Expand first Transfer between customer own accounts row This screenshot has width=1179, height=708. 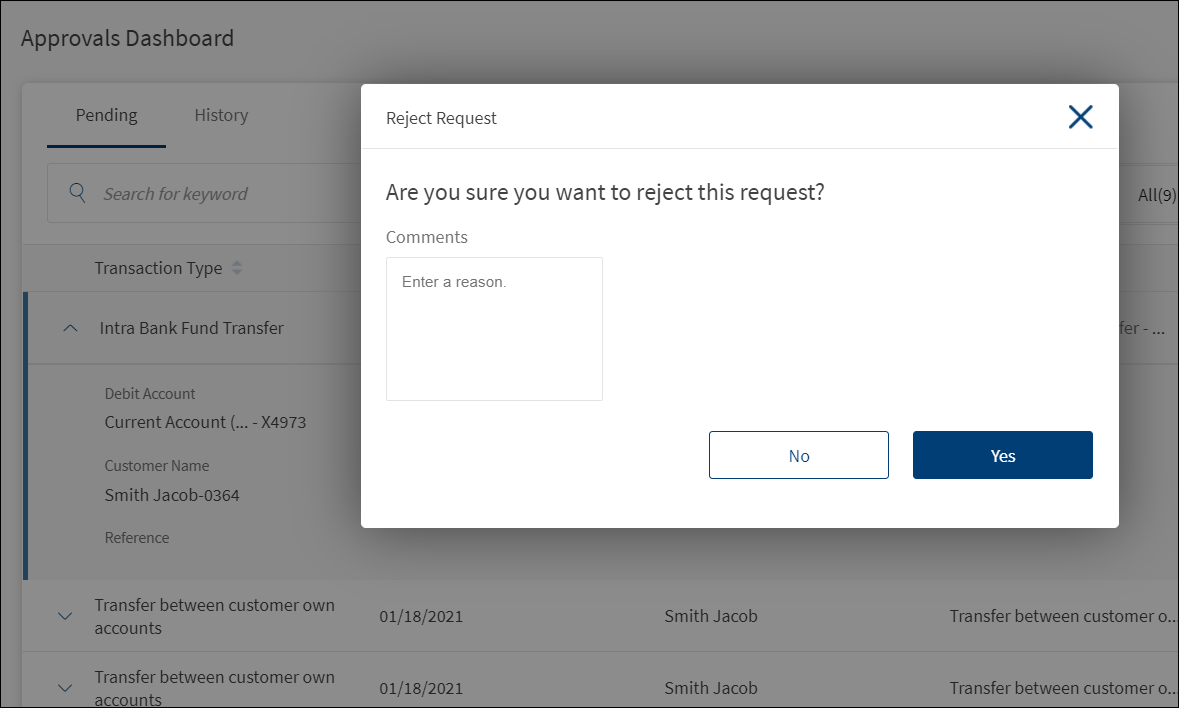click(x=65, y=616)
